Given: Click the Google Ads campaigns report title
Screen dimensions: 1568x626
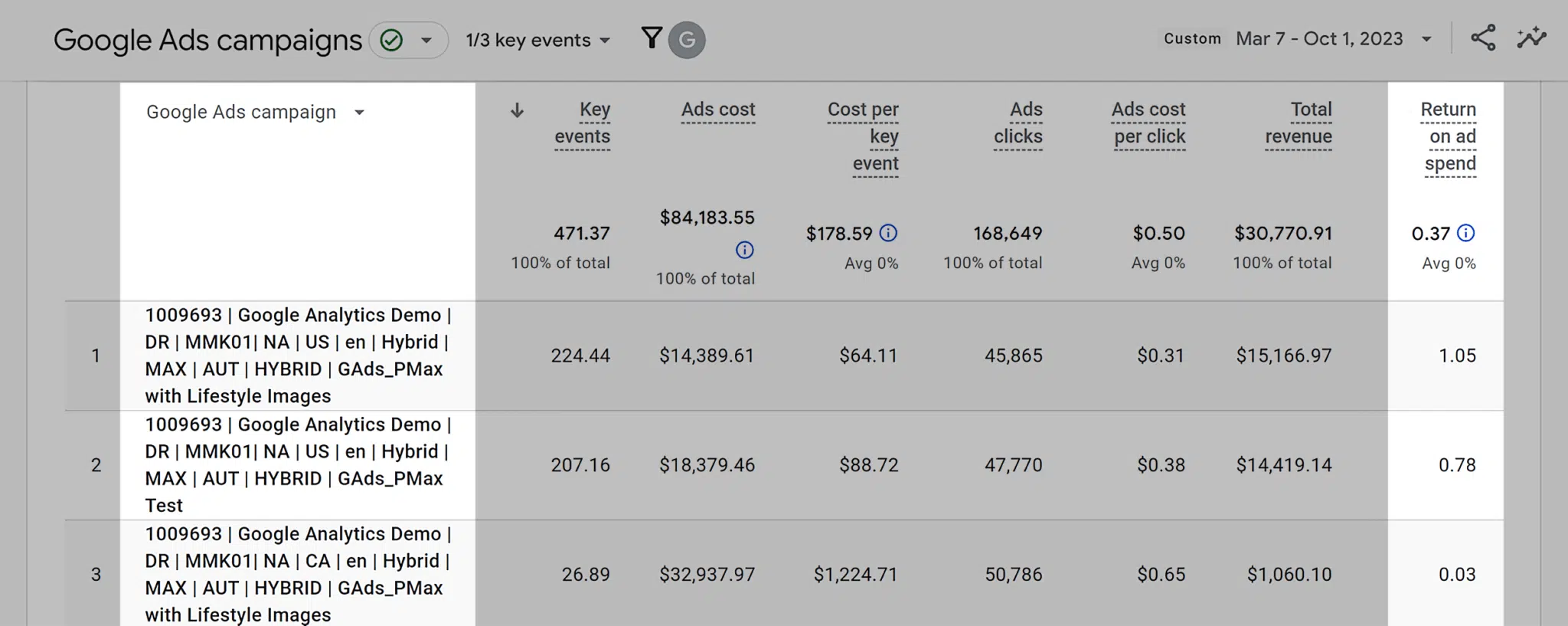Looking at the screenshot, I should (207, 39).
